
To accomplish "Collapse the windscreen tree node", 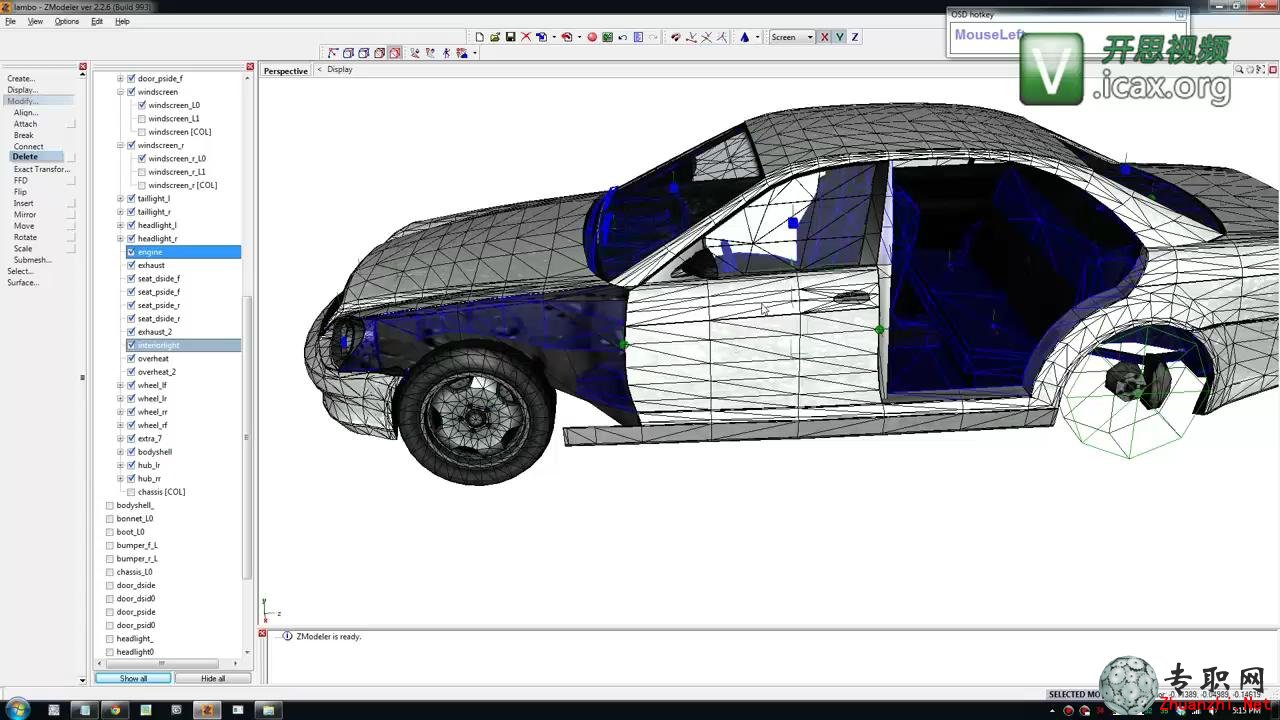I will [120, 92].
